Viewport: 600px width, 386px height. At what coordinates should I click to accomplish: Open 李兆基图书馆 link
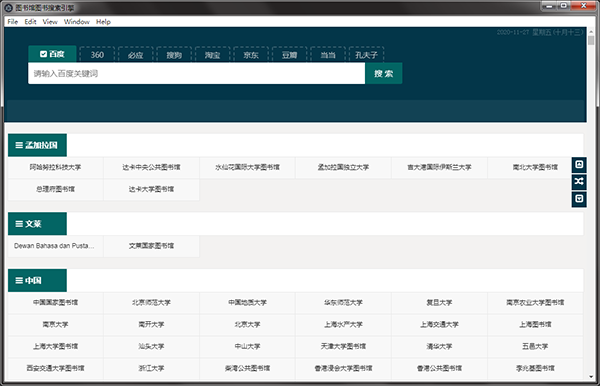(x=535, y=368)
